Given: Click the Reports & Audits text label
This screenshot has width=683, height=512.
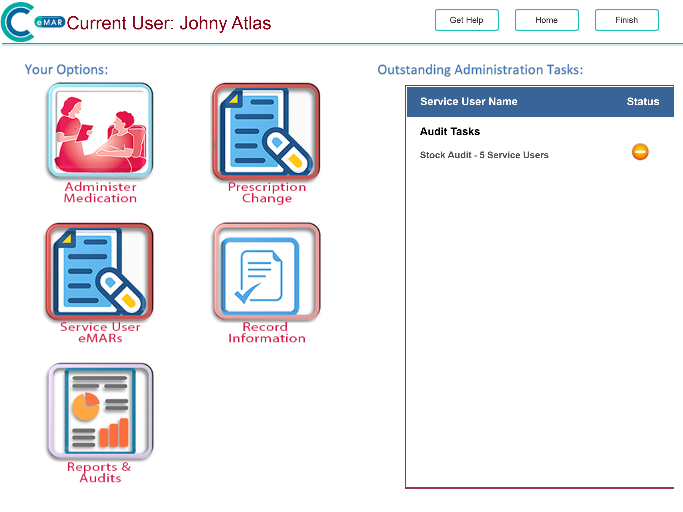Looking at the screenshot, I should [100, 473].
